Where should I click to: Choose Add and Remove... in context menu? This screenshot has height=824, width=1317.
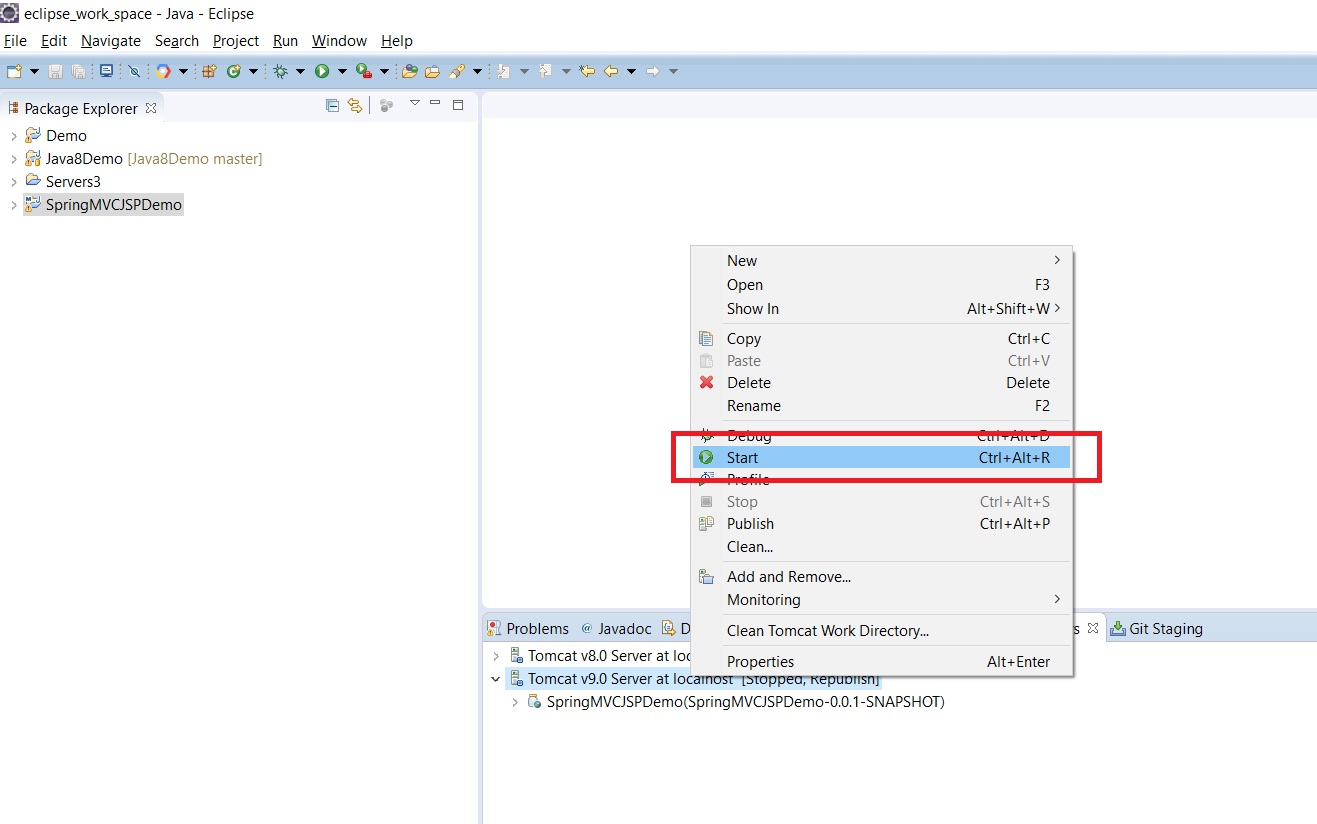[788, 576]
